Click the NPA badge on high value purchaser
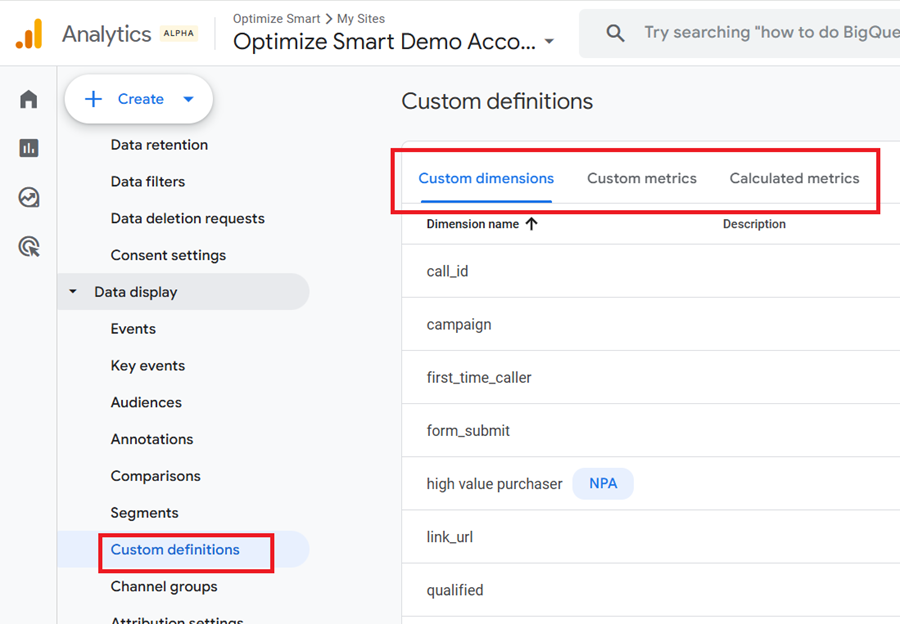 (603, 483)
